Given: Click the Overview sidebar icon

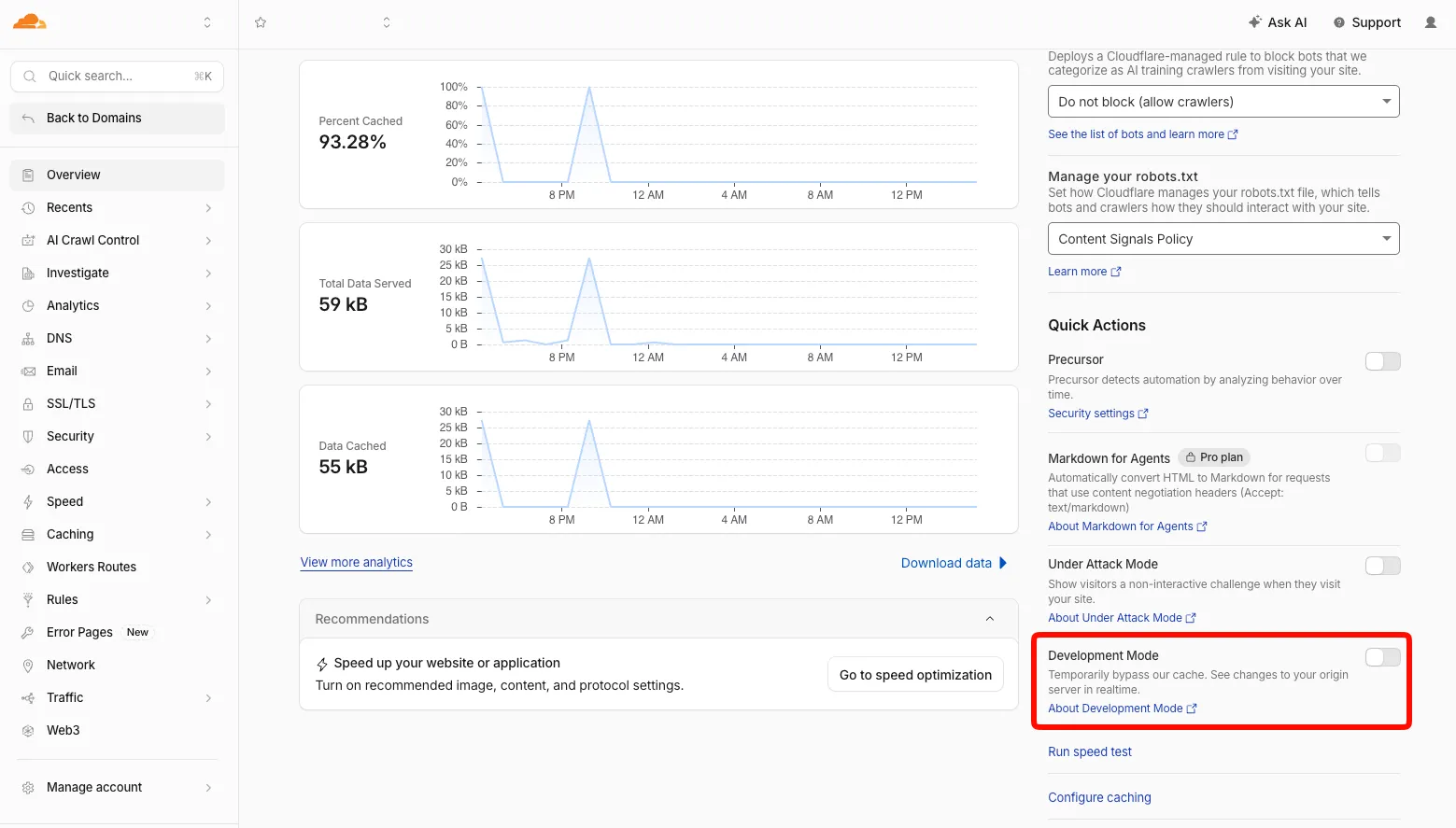Looking at the screenshot, I should click(28, 175).
